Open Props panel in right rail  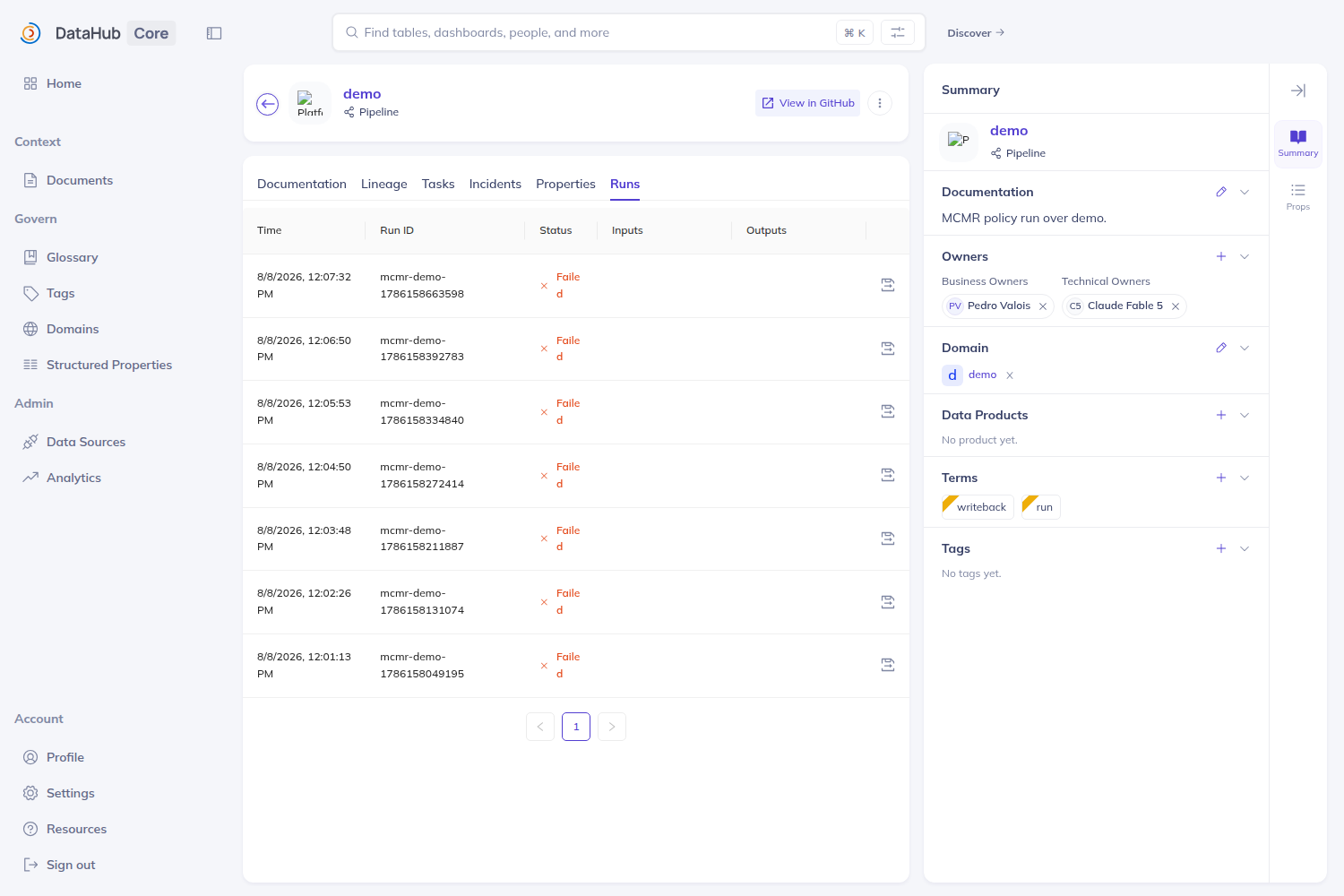click(x=1298, y=196)
